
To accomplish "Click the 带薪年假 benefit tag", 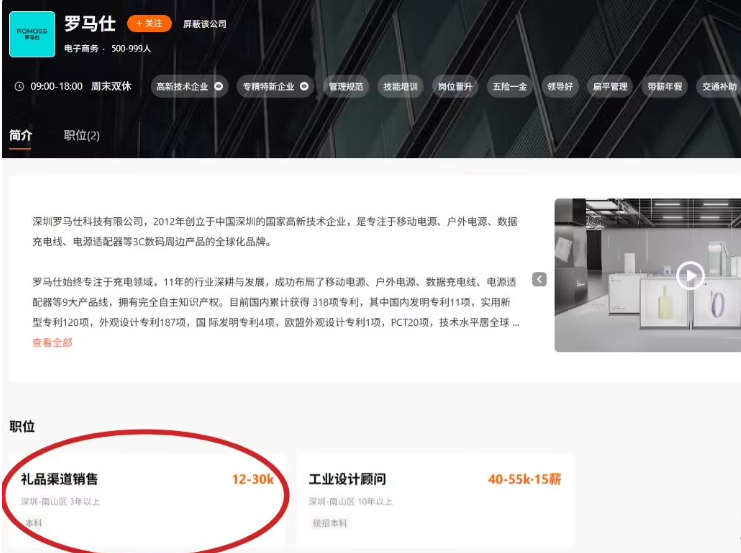I will point(664,87).
